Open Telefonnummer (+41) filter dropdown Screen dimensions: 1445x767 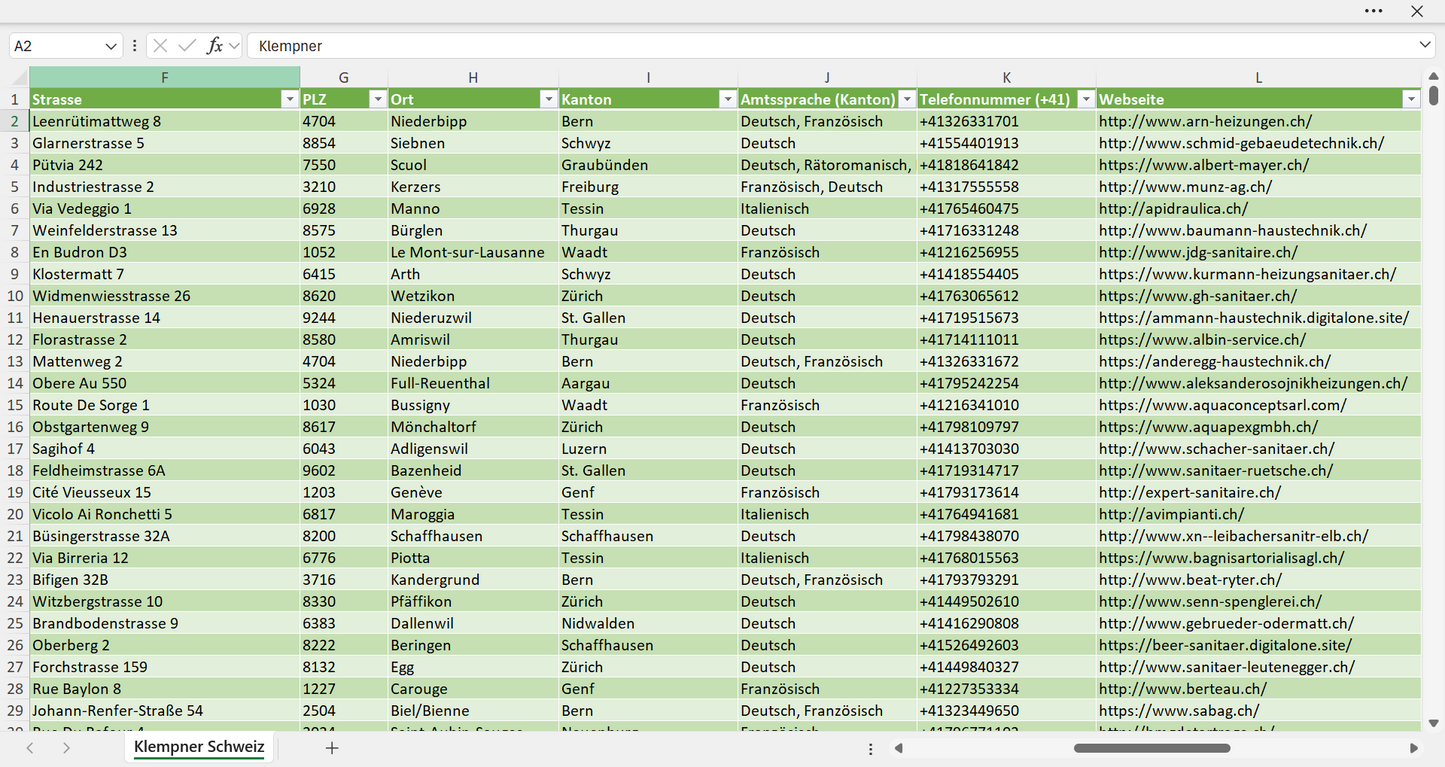[x=1085, y=99]
